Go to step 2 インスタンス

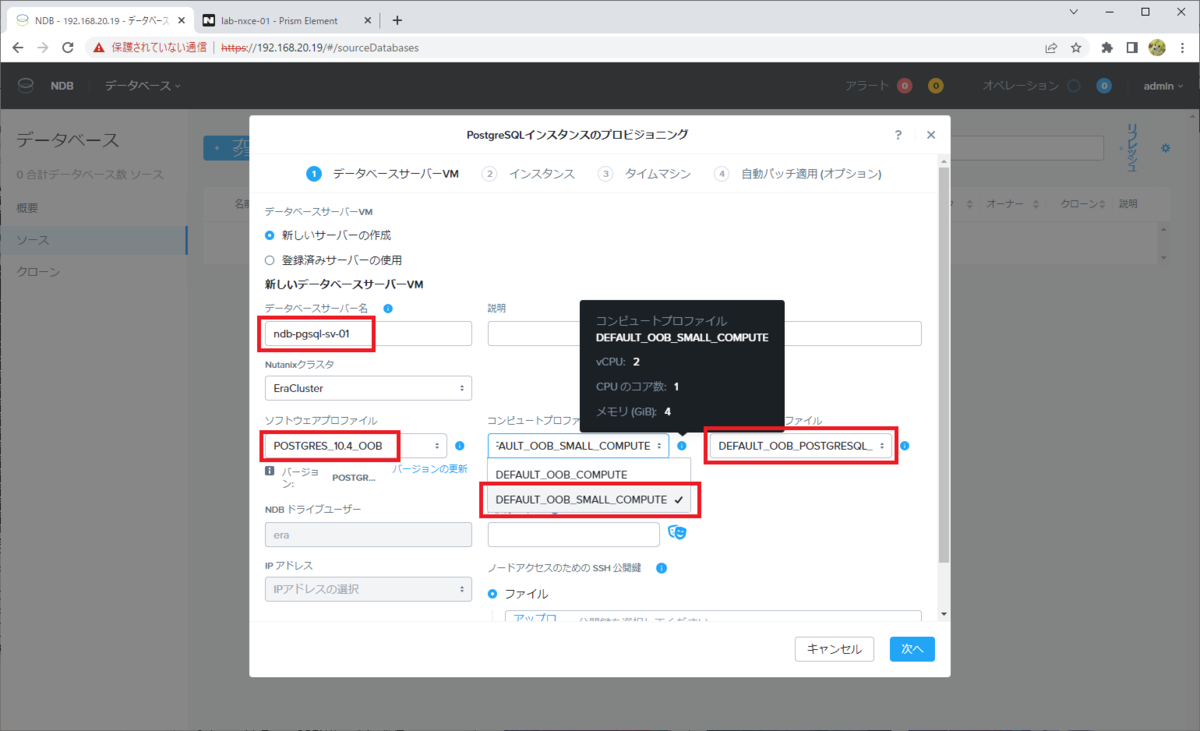pos(529,174)
